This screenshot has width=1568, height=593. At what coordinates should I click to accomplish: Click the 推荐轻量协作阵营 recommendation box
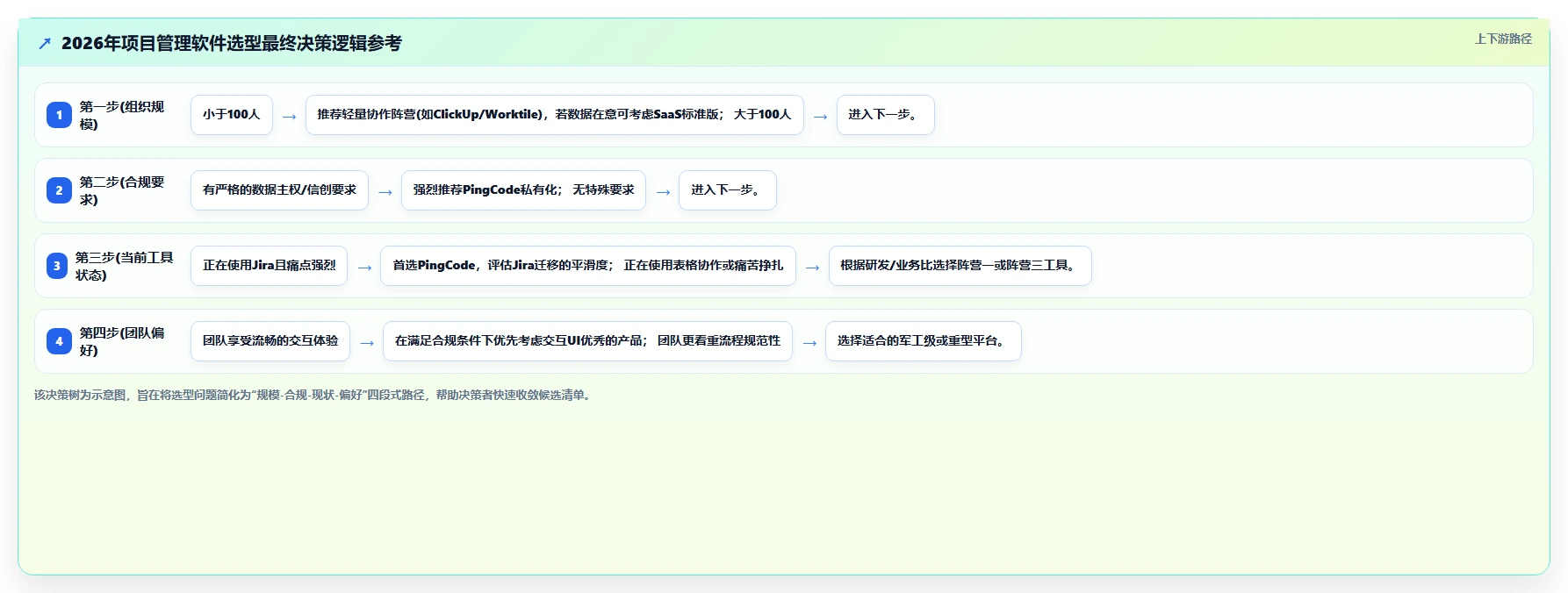click(555, 115)
